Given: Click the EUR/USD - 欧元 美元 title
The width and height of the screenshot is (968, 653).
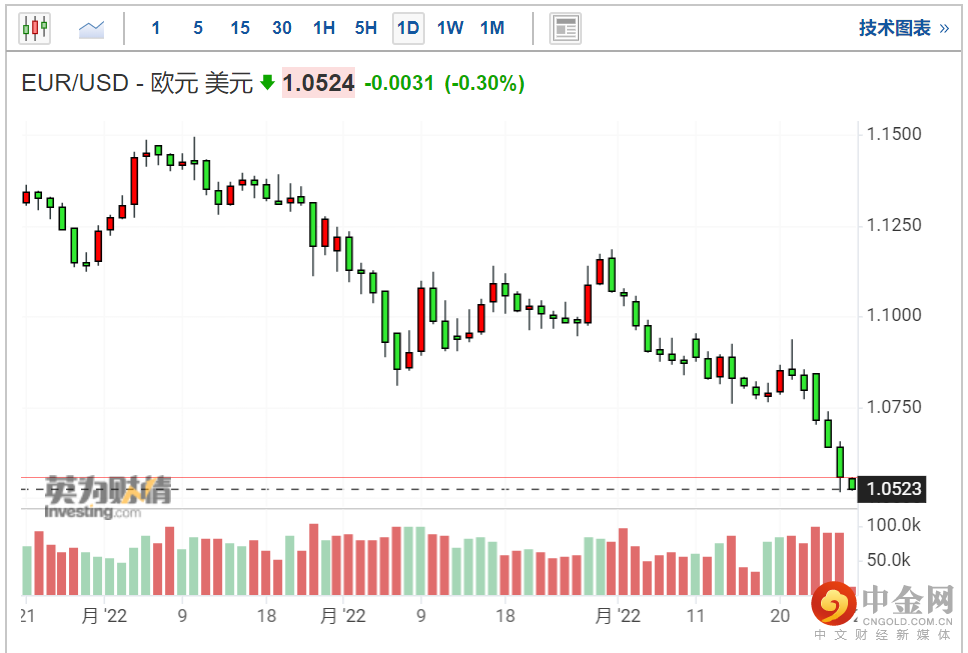Looking at the screenshot, I should pos(138,83).
